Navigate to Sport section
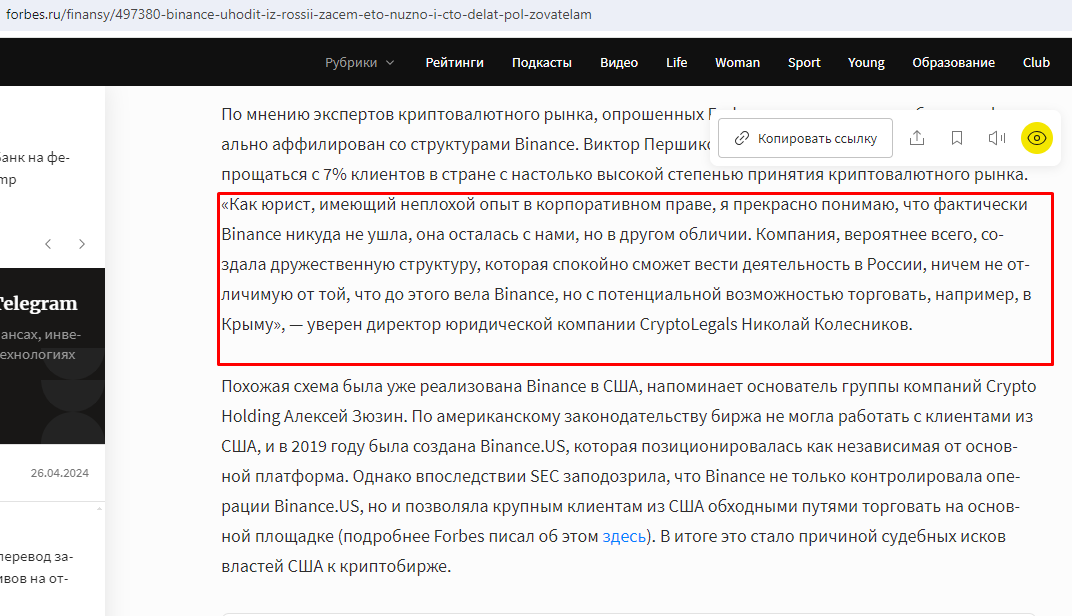Image resolution: width=1072 pixels, height=616 pixels. [804, 62]
